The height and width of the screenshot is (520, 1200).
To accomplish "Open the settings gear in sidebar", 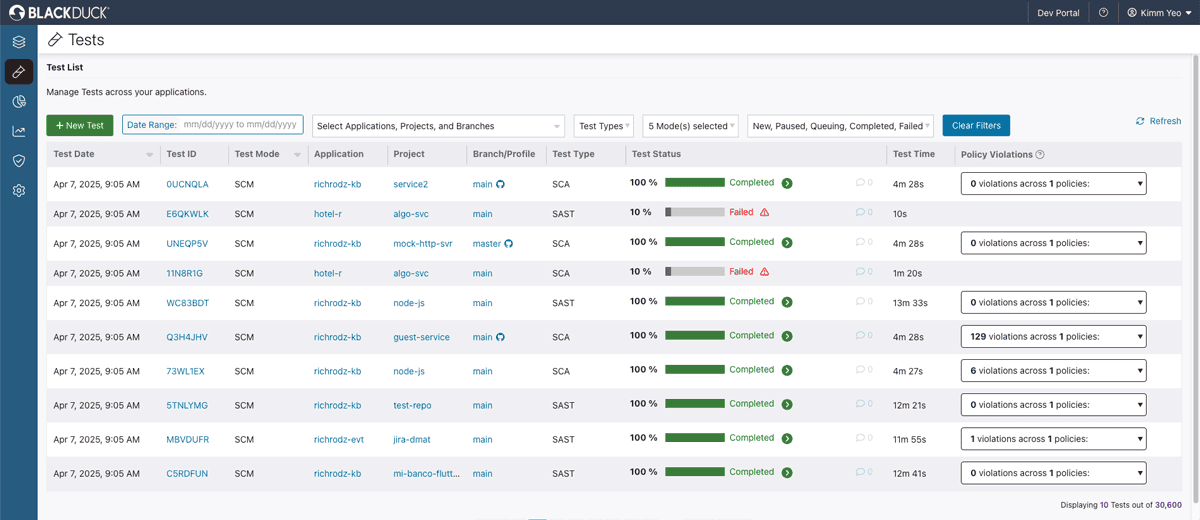I will pyautogui.click(x=18, y=190).
